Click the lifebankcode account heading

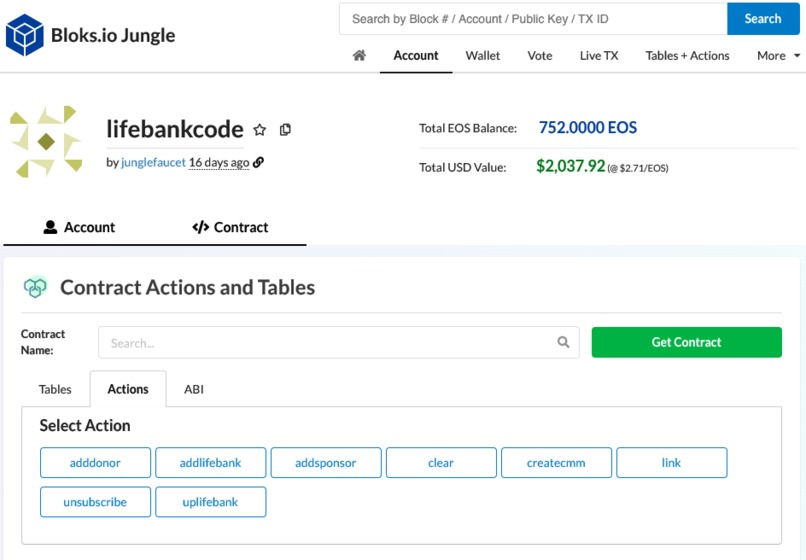coord(175,129)
